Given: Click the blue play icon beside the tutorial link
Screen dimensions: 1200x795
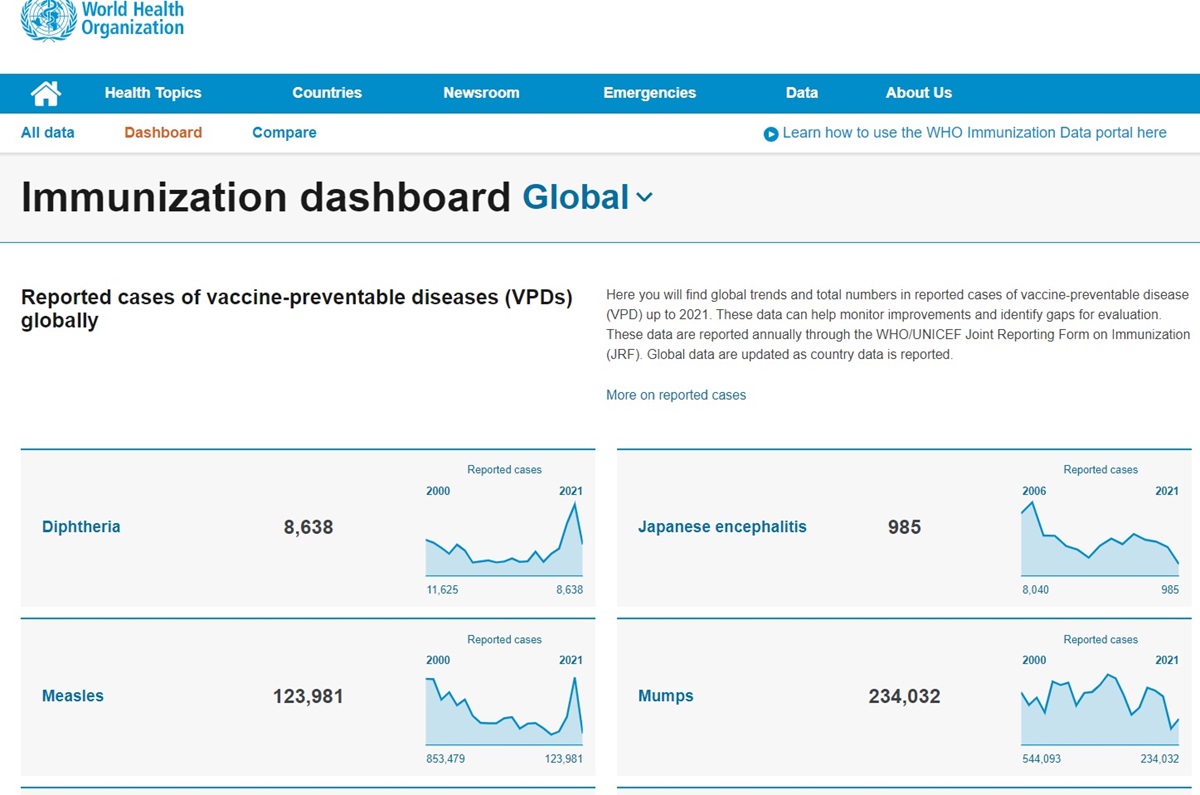Looking at the screenshot, I should click(x=770, y=133).
